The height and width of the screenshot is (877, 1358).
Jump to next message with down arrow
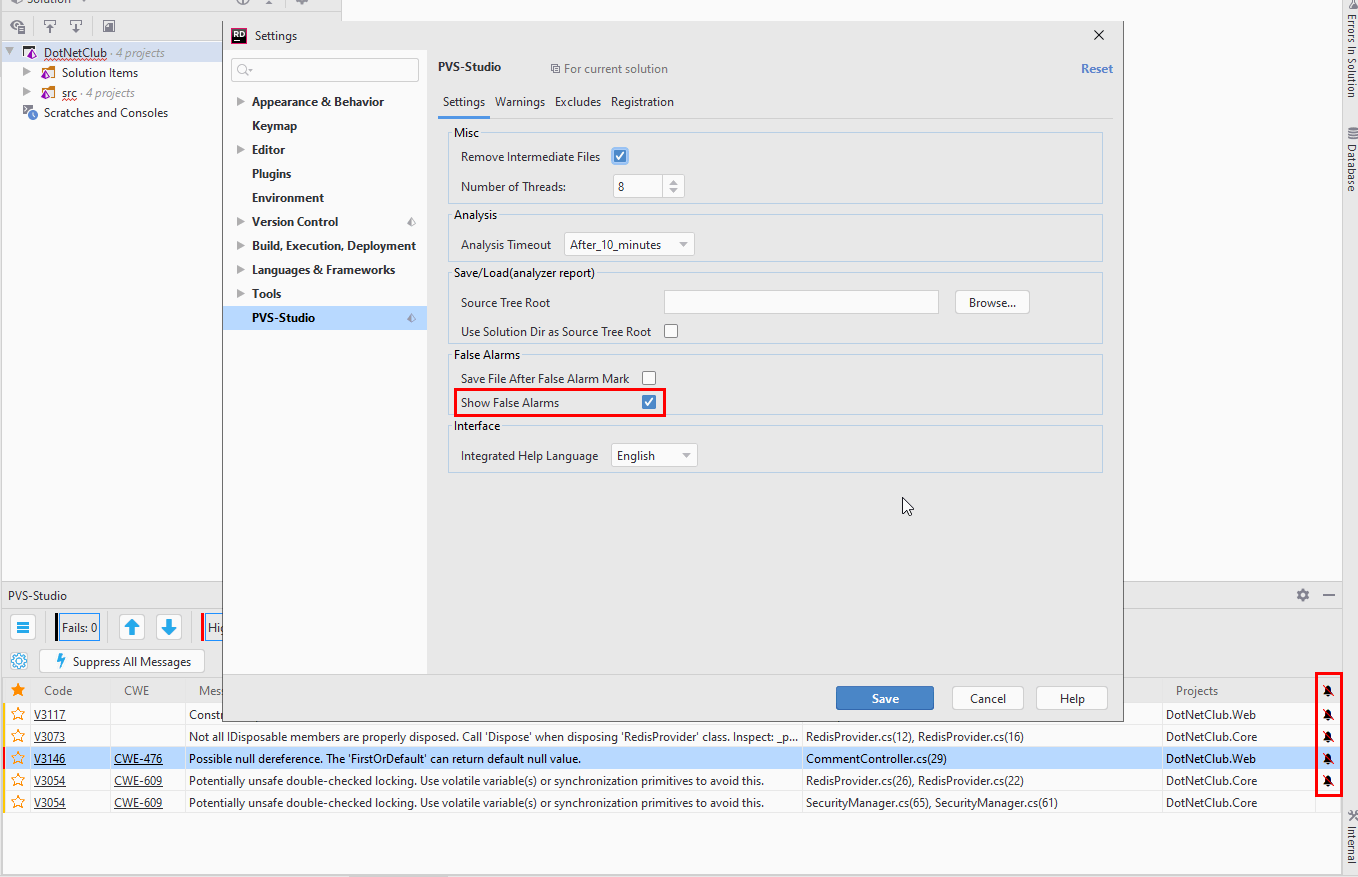tap(169, 627)
